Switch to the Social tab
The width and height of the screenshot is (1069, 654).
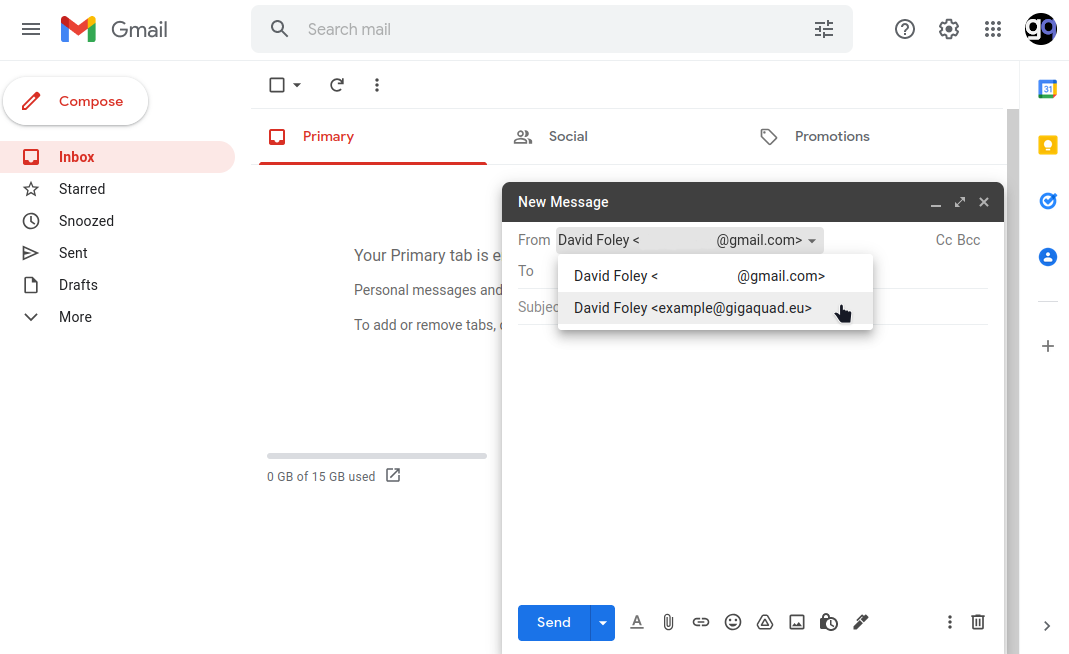(x=568, y=136)
